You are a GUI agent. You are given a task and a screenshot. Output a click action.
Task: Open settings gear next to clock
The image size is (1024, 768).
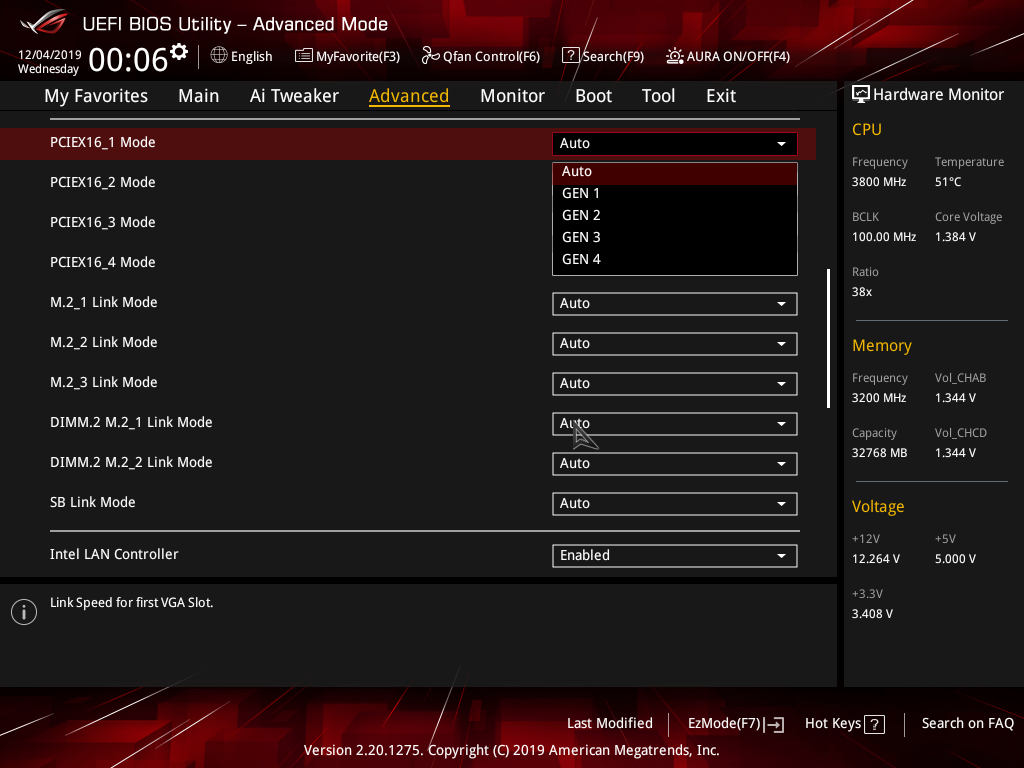[x=179, y=52]
